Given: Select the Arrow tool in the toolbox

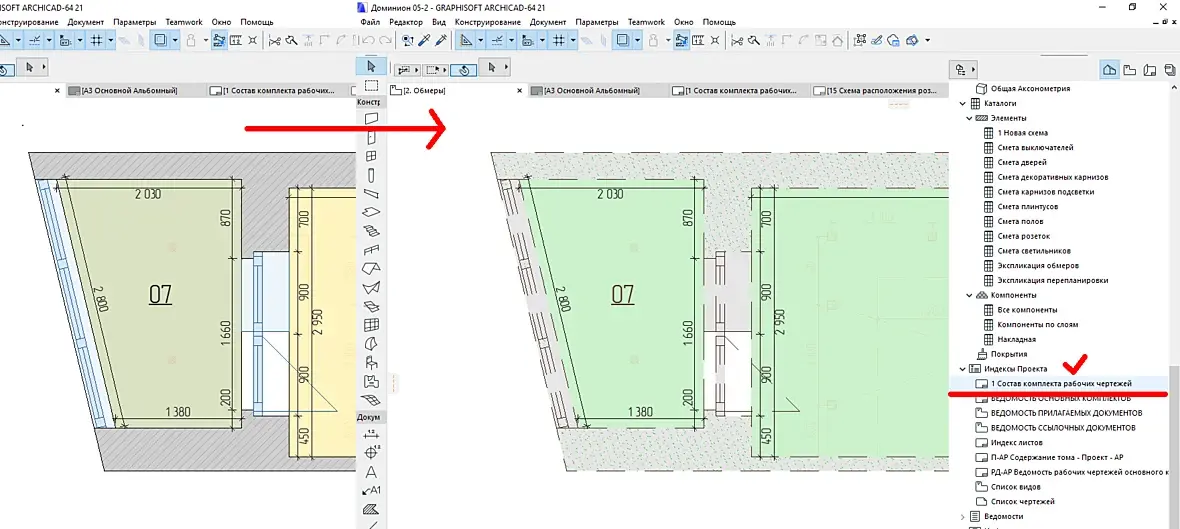Looking at the screenshot, I should click(370, 66).
